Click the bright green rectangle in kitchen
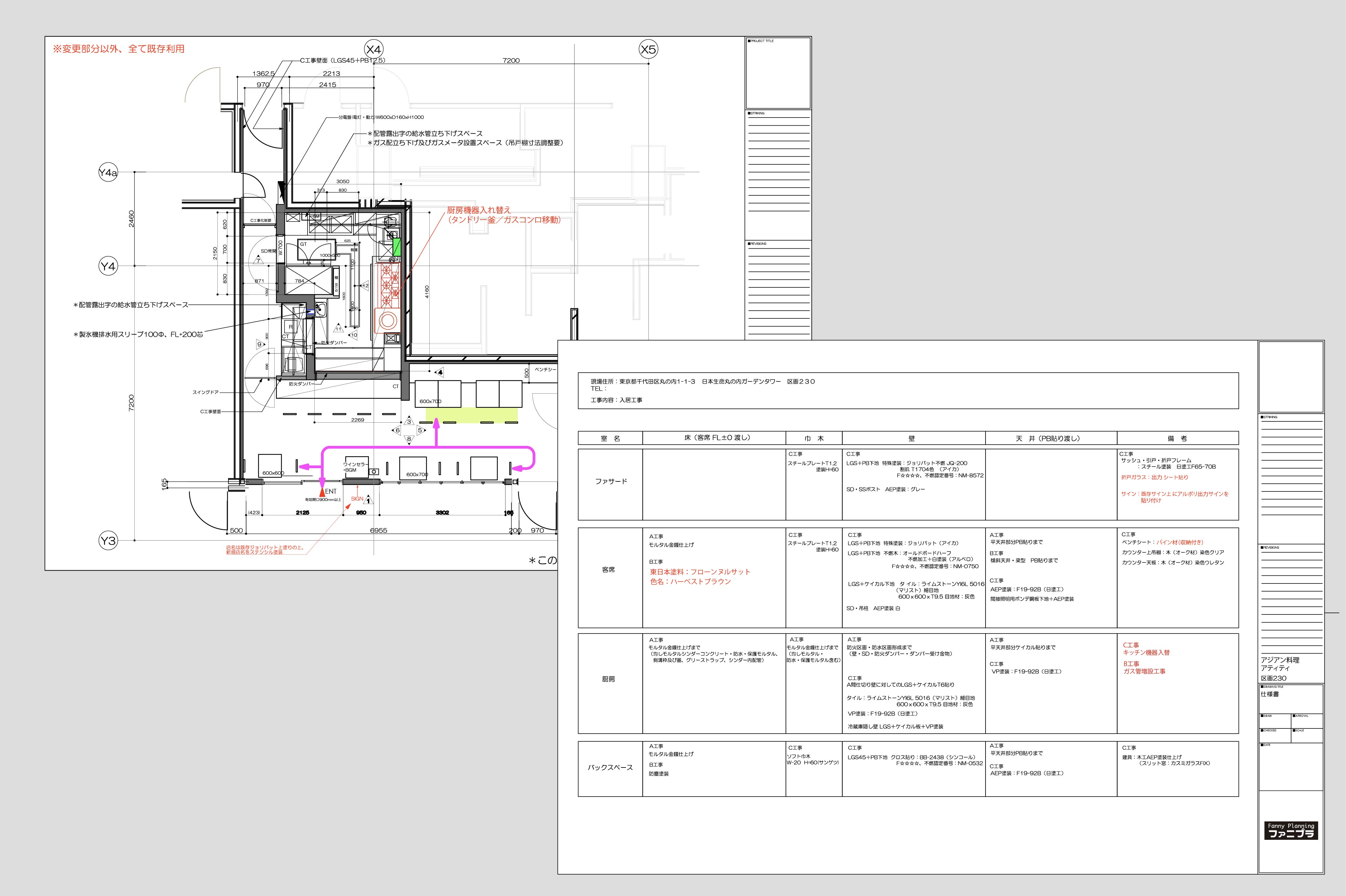The width and height of the screenshot is (1346, 896). [397, 248]
